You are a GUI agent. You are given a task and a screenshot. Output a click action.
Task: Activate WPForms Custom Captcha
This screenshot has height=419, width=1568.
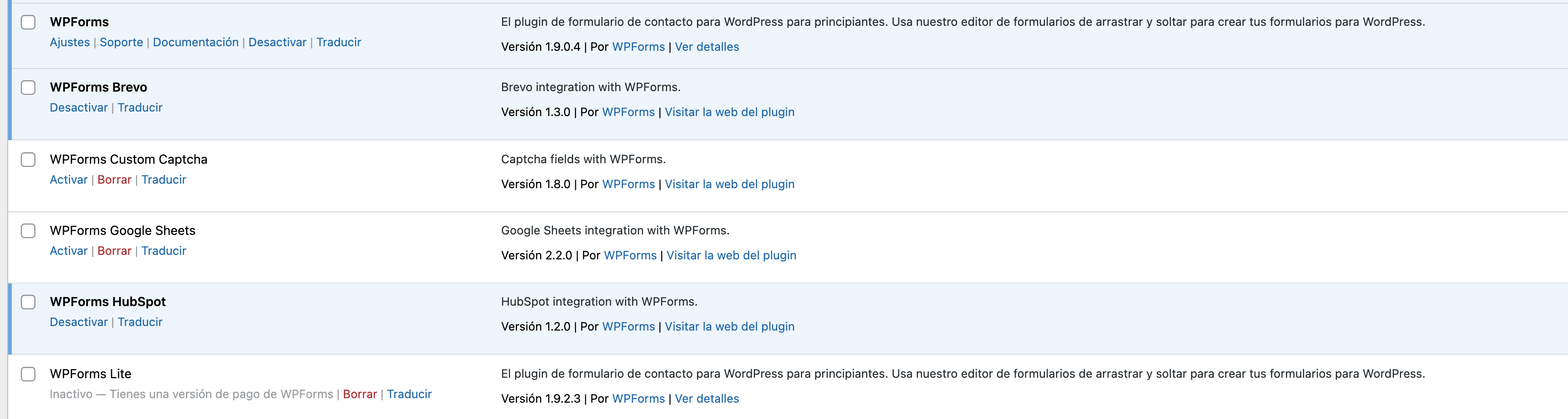point(68,180)
